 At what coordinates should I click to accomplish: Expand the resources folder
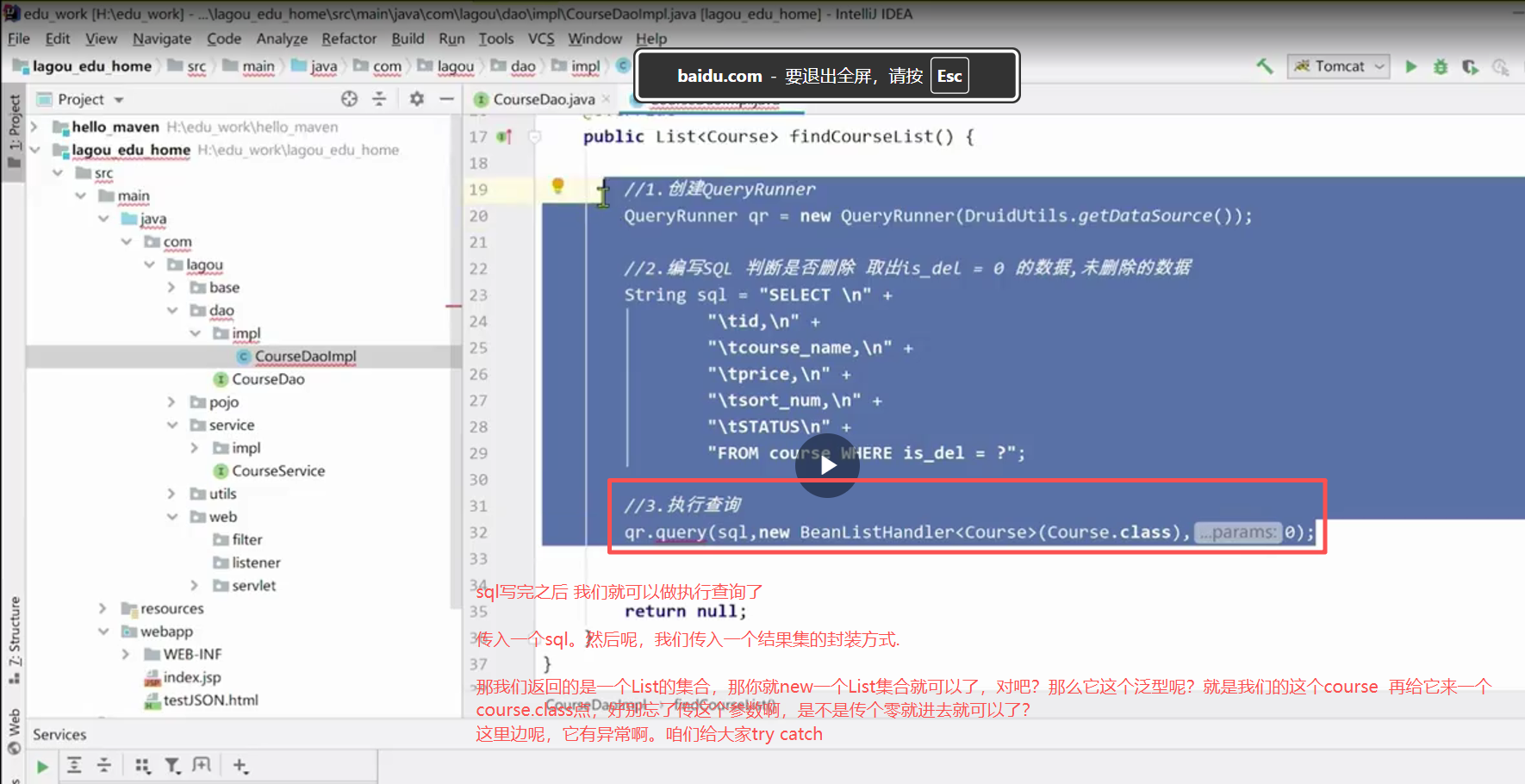[x=103, y=608]
